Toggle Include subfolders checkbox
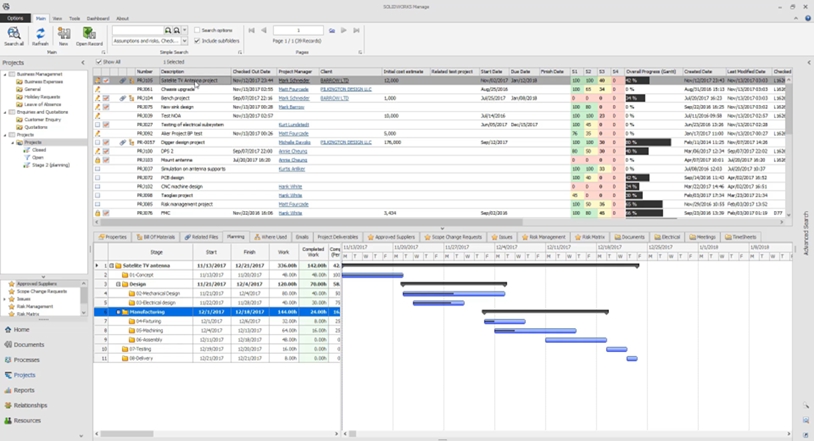Viewport: 814px width, 441px height. coord(197,41)
